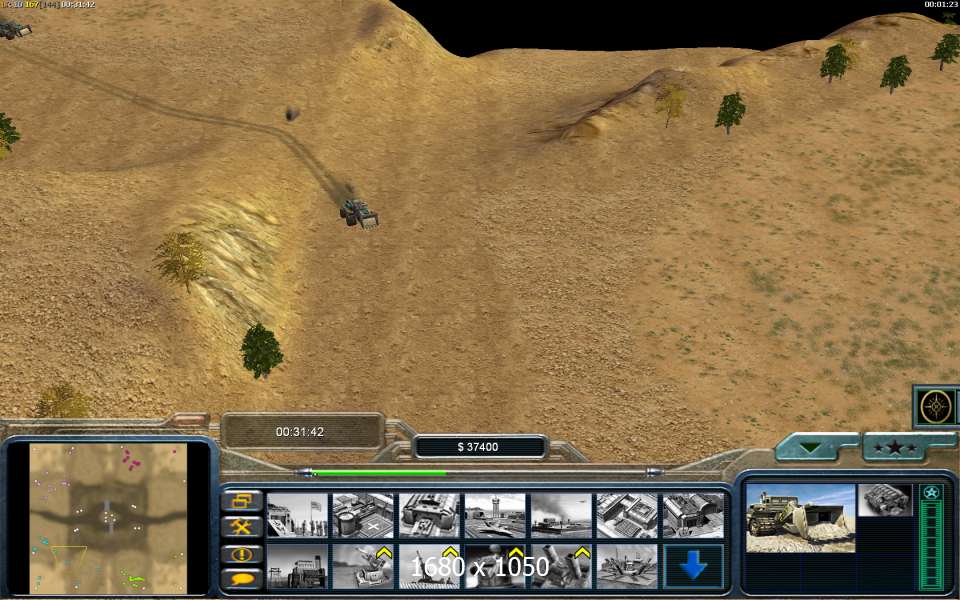This screenshot has width=960, height=600.
Task: Click the $ 37400 money display
Action: [x=478, y=447]
